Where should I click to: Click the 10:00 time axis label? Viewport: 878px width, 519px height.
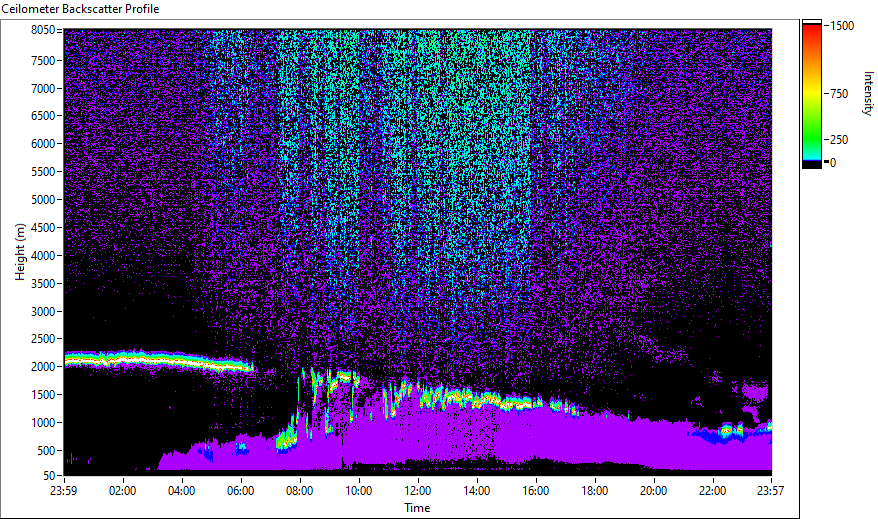point(358,491)
